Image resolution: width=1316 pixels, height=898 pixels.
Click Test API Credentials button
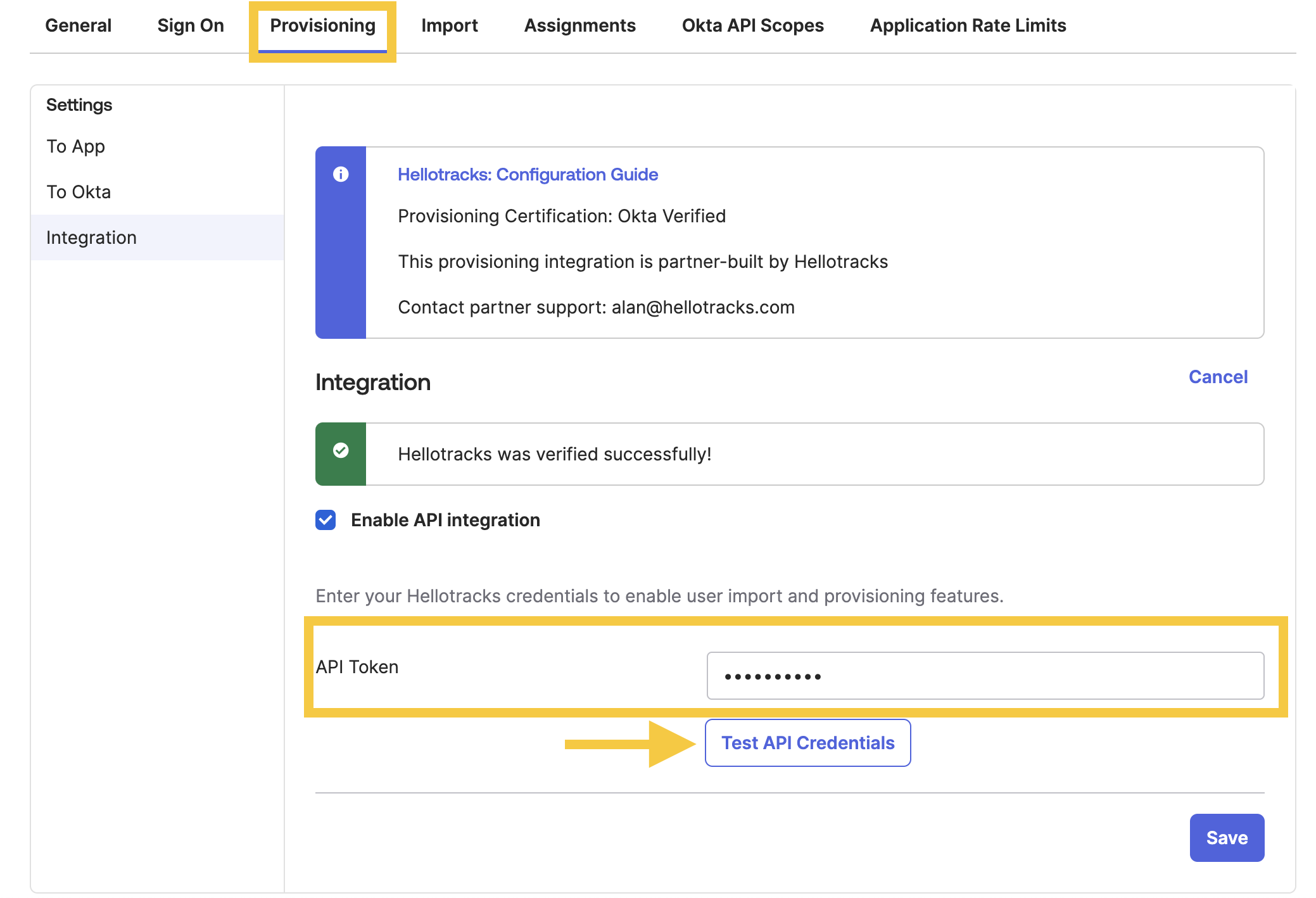pos(807,743)
